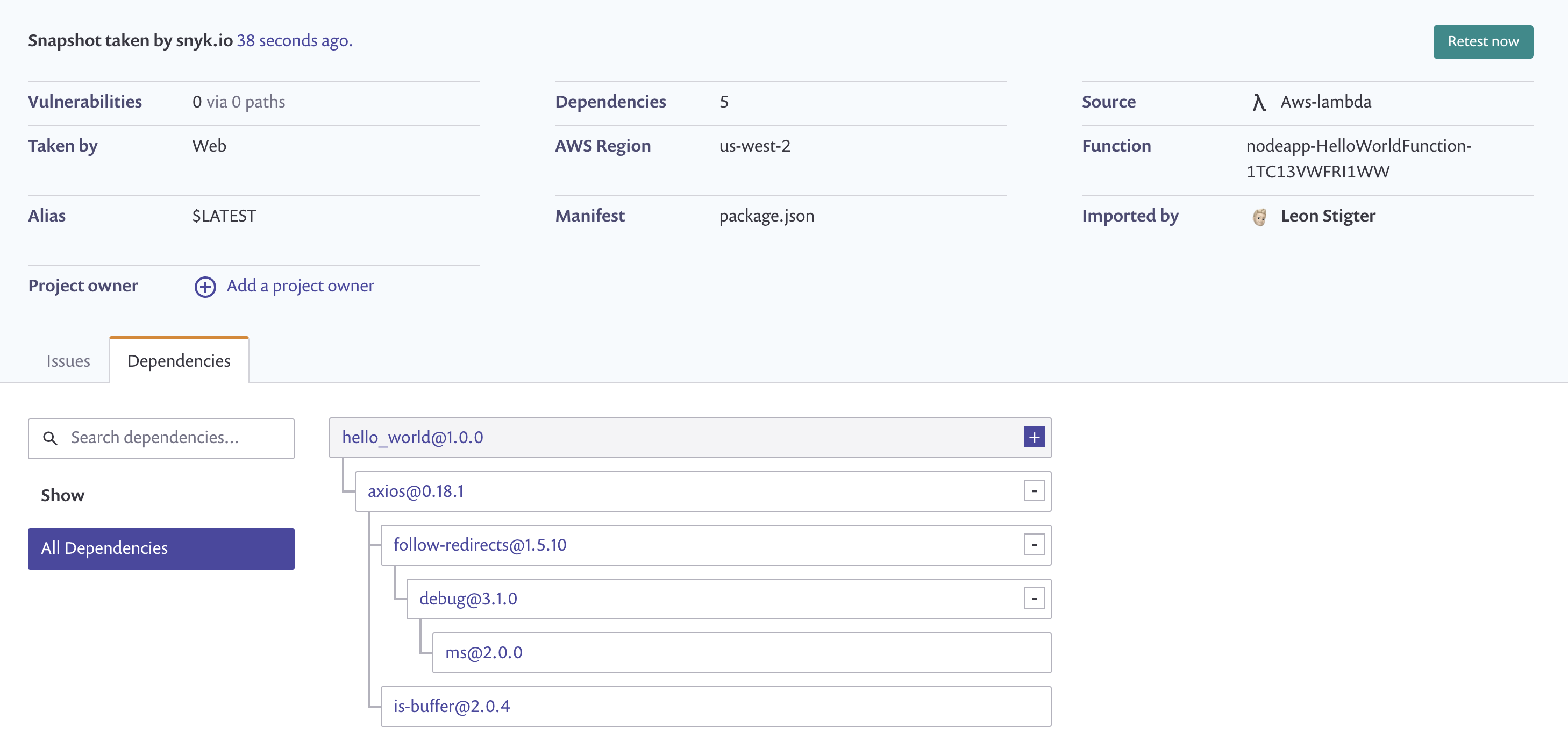The width and height of the screenshot is (1568, 741).
Task: Select the ms@2.0.0 dependency
Action: pyautogui.click(x=484, y=652)
